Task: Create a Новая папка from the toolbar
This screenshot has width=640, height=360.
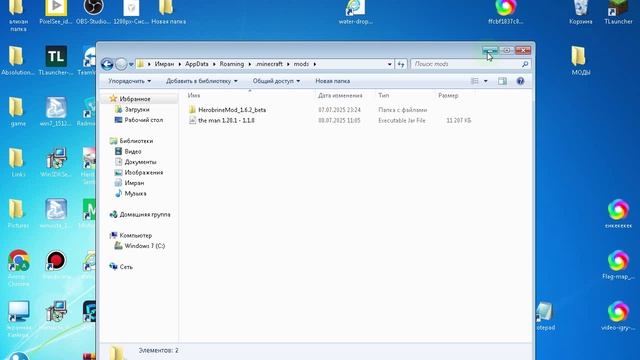Action: pyautogui.click(x=332, y=81)
